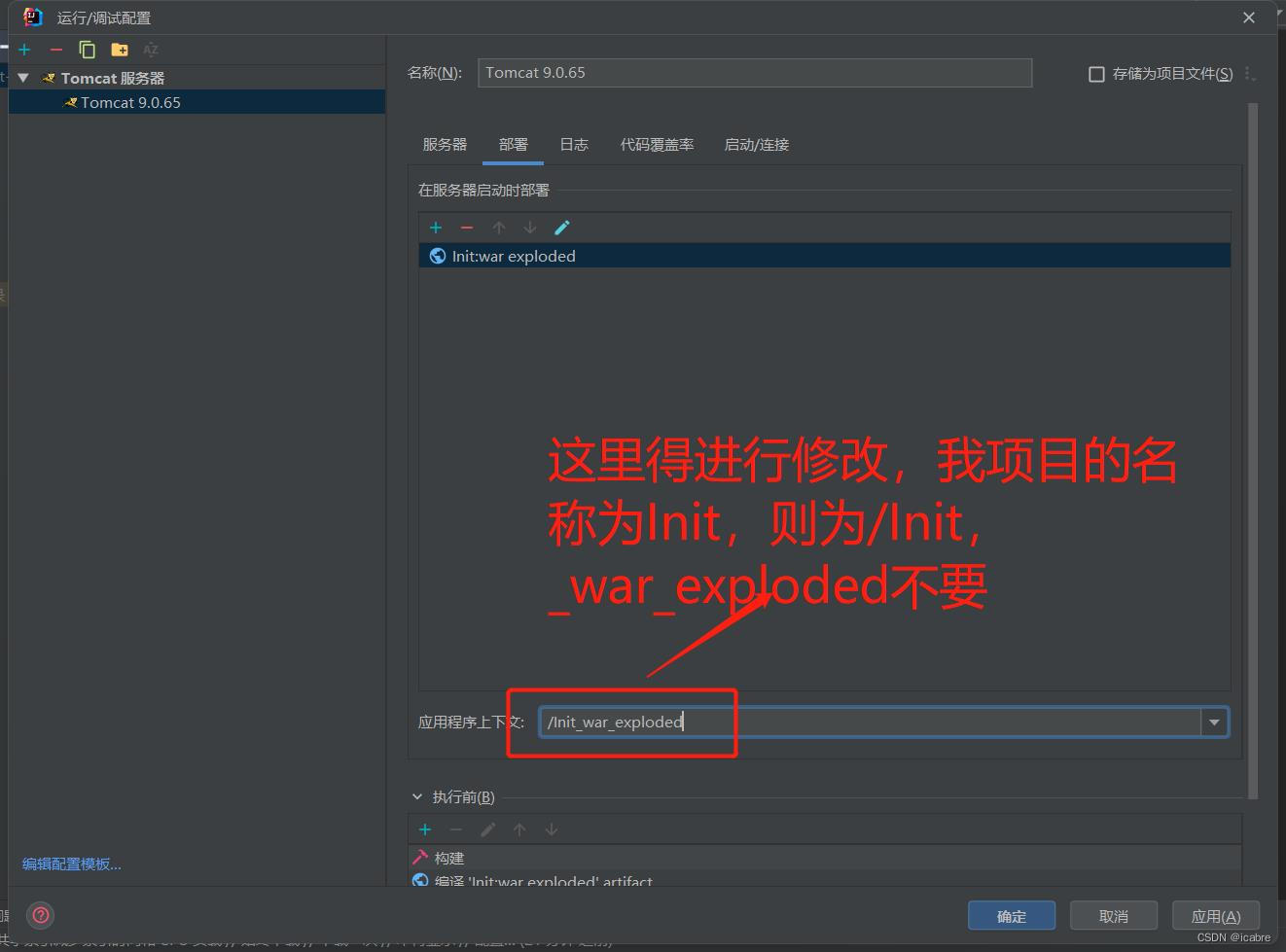Open 编辑配置模板 link

[x=72, y=864]
